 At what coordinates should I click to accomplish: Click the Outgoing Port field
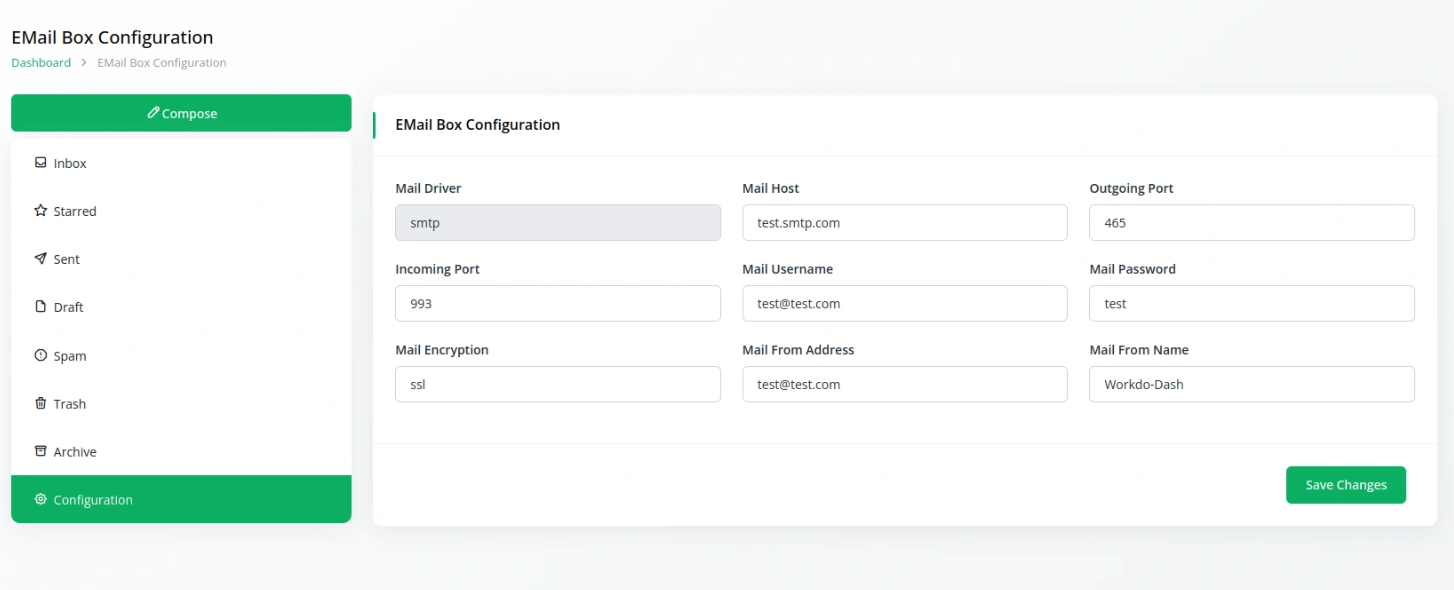1252,223
